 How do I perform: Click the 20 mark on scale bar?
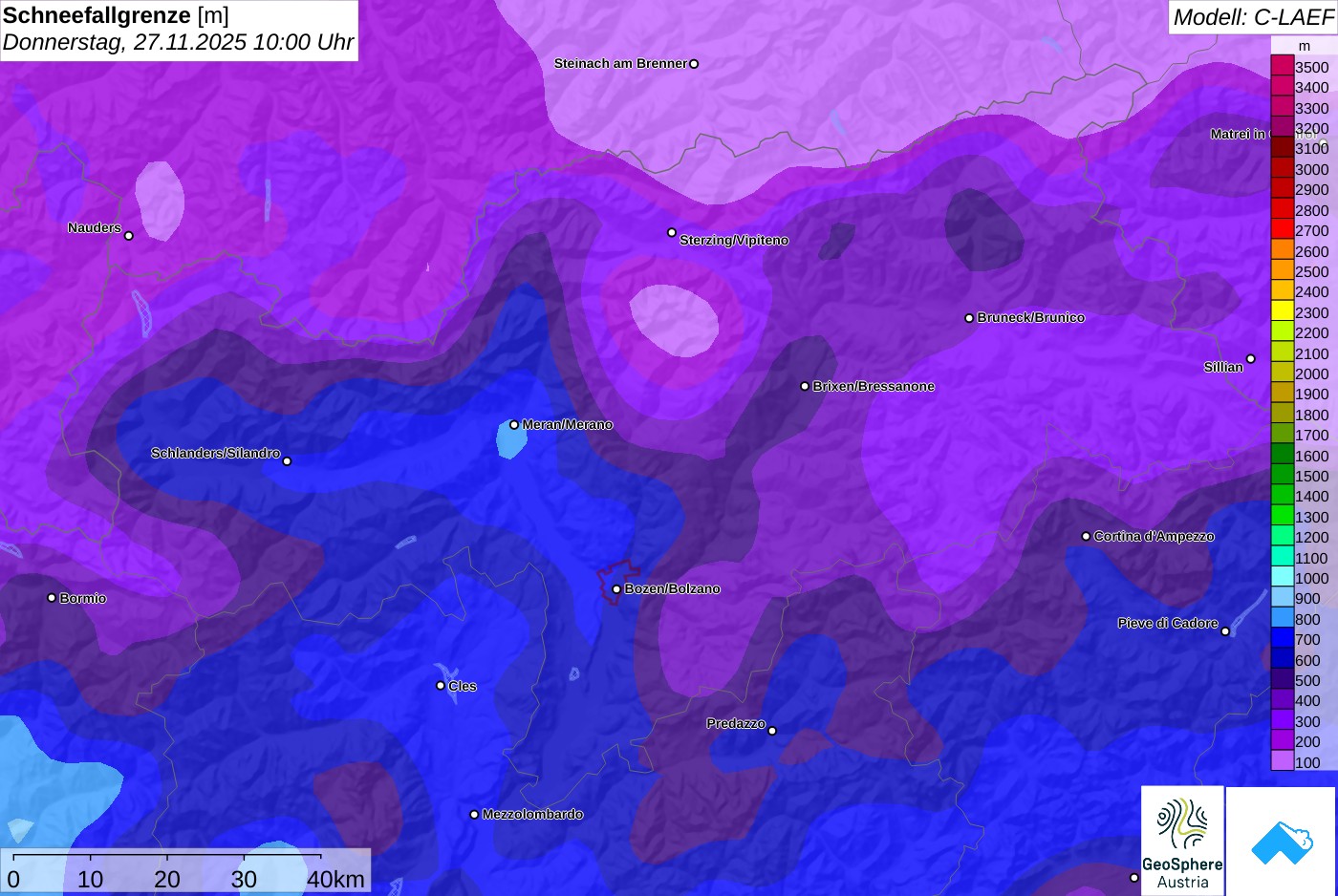pos(167,879)
